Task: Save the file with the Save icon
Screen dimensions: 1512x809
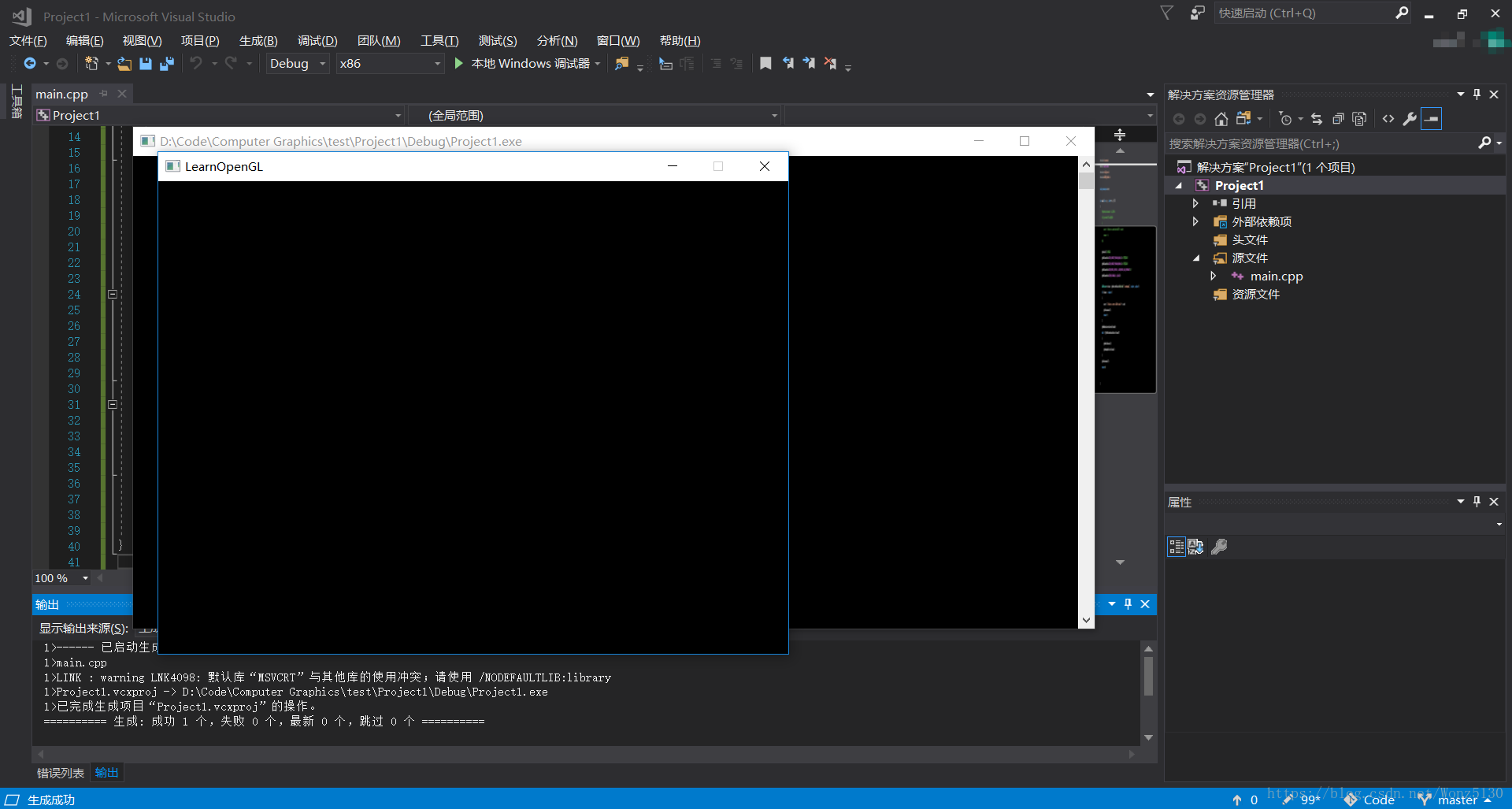Action: tap(146, 64)
